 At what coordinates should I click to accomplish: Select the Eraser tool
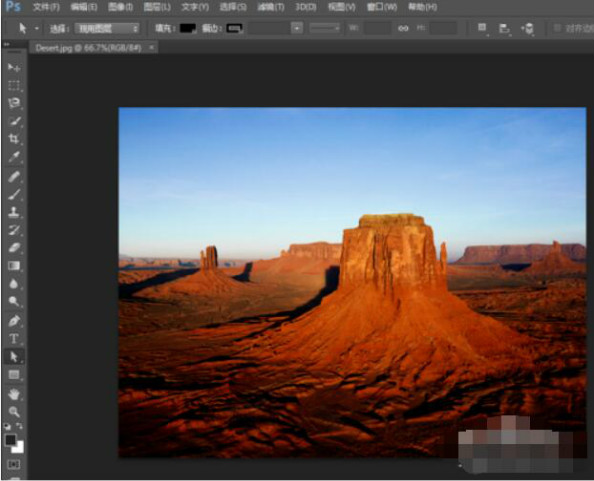14,248
